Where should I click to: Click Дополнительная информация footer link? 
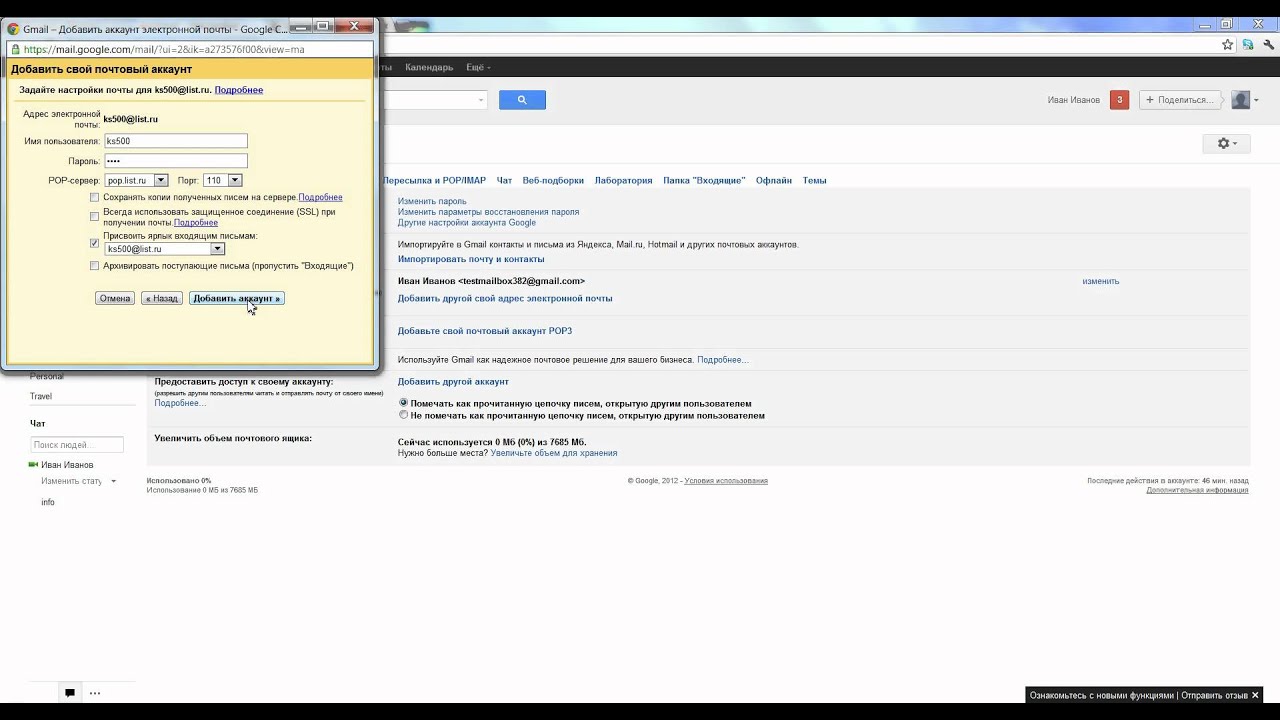click(x=1197, y=490)
